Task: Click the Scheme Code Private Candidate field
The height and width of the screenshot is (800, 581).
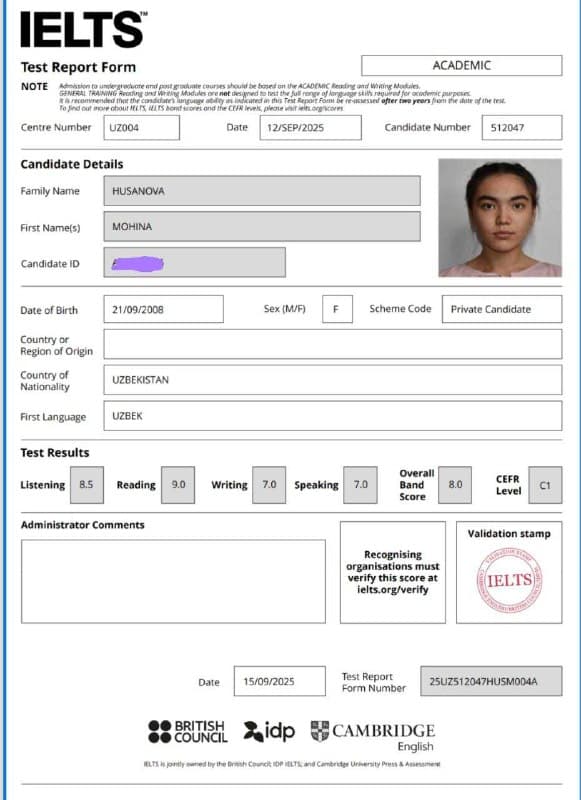Action: [502, 309]
